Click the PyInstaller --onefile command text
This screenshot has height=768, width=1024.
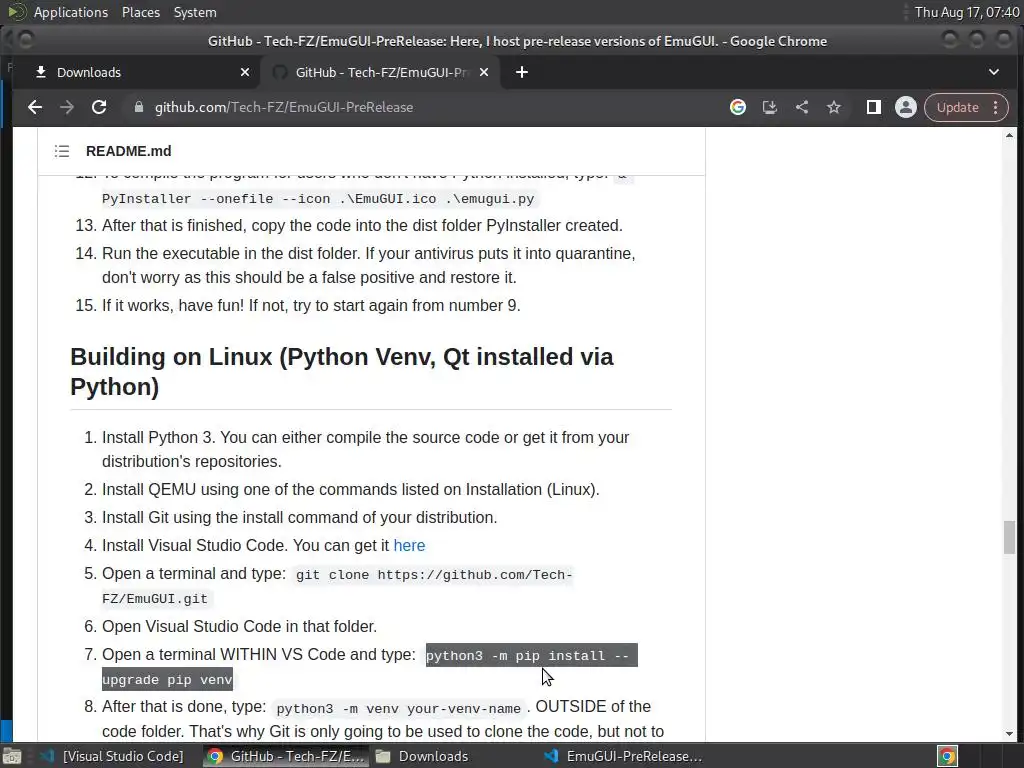click(318, 199)
